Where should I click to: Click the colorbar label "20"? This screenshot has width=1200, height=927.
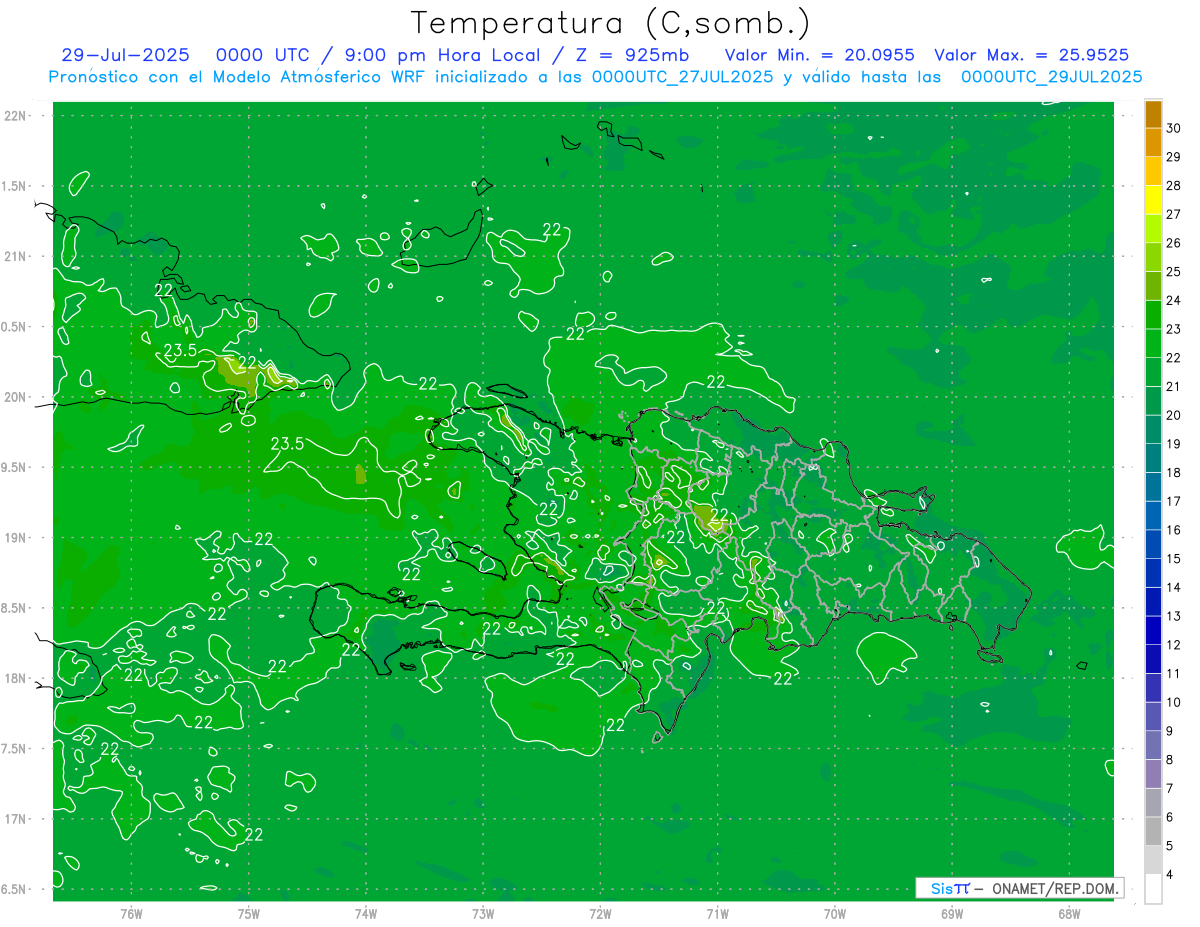[x=1173, y=415]
